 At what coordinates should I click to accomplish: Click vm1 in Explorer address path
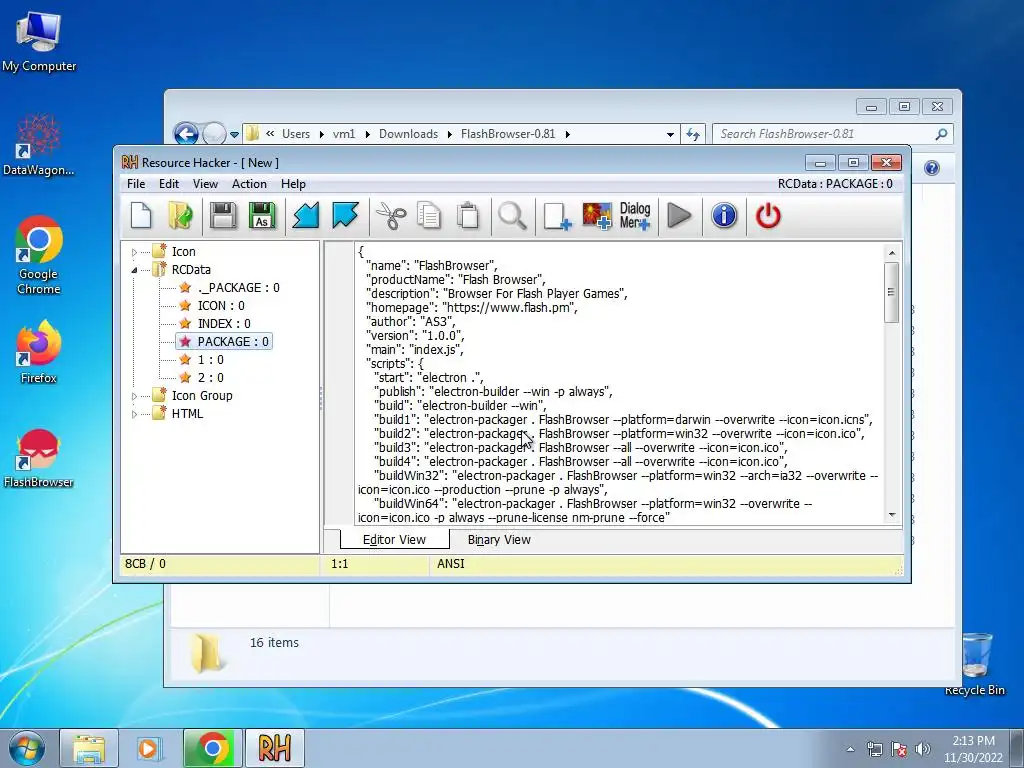click(x=344, y=134)
